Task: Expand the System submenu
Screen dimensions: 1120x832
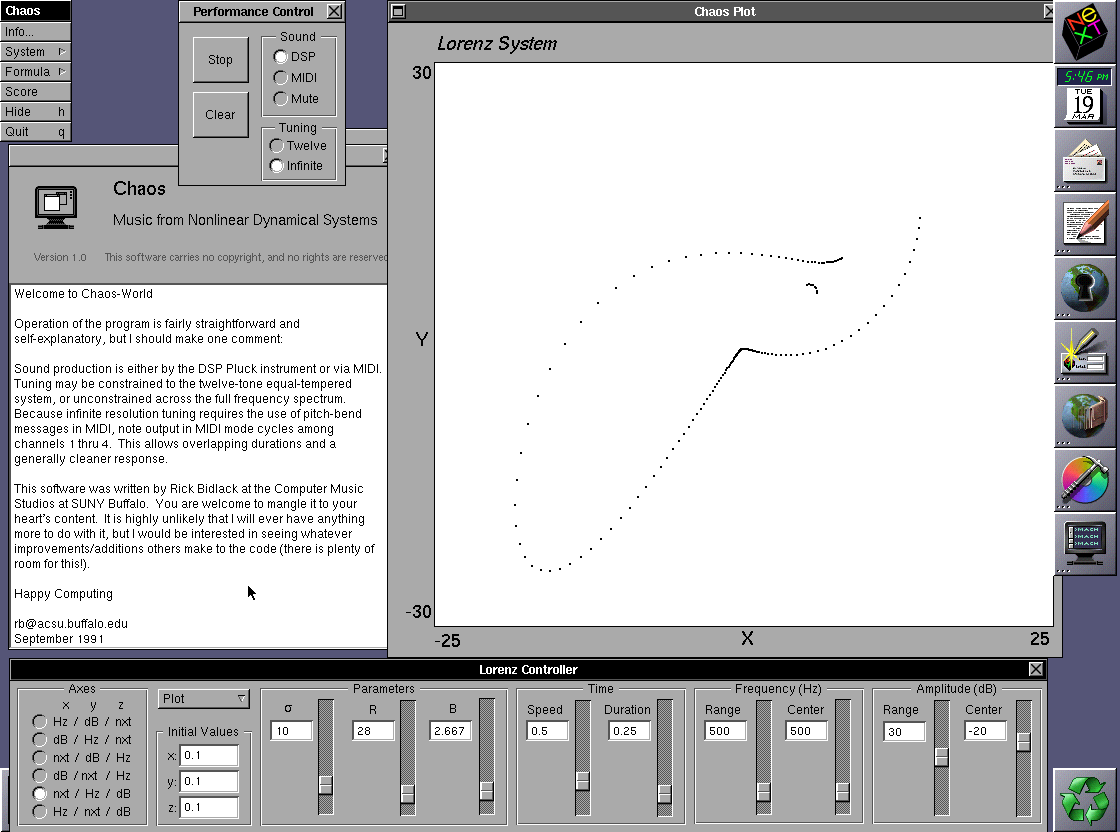Action: coord(35,52)
